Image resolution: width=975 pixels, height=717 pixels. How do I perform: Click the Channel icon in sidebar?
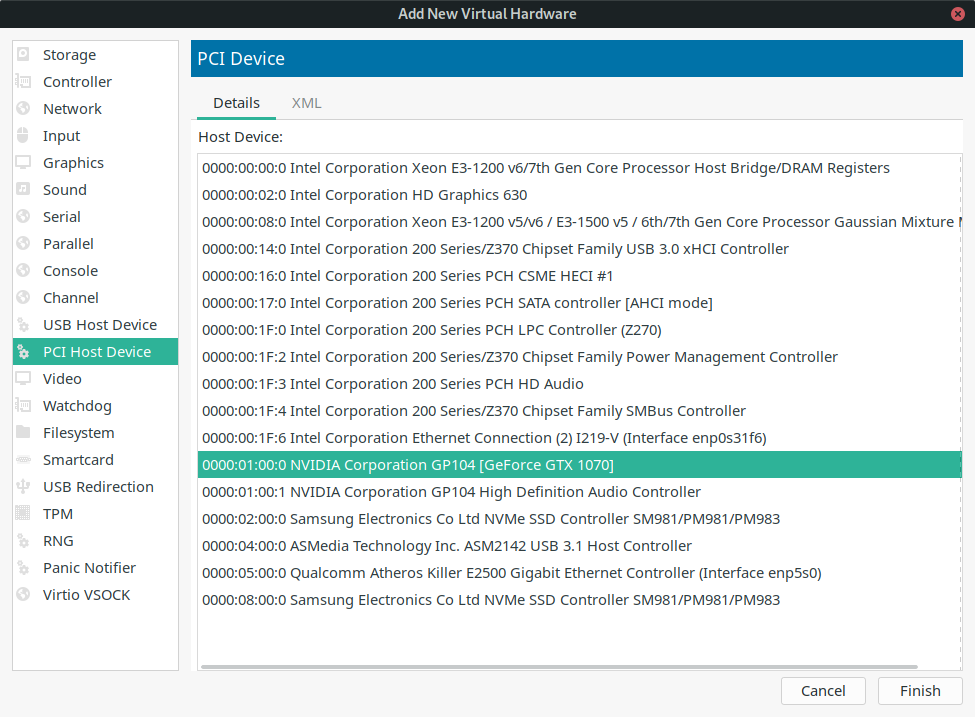(23, 298)
